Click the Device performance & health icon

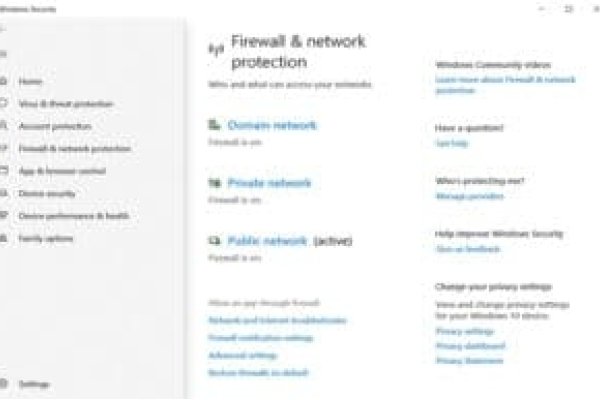4,216
